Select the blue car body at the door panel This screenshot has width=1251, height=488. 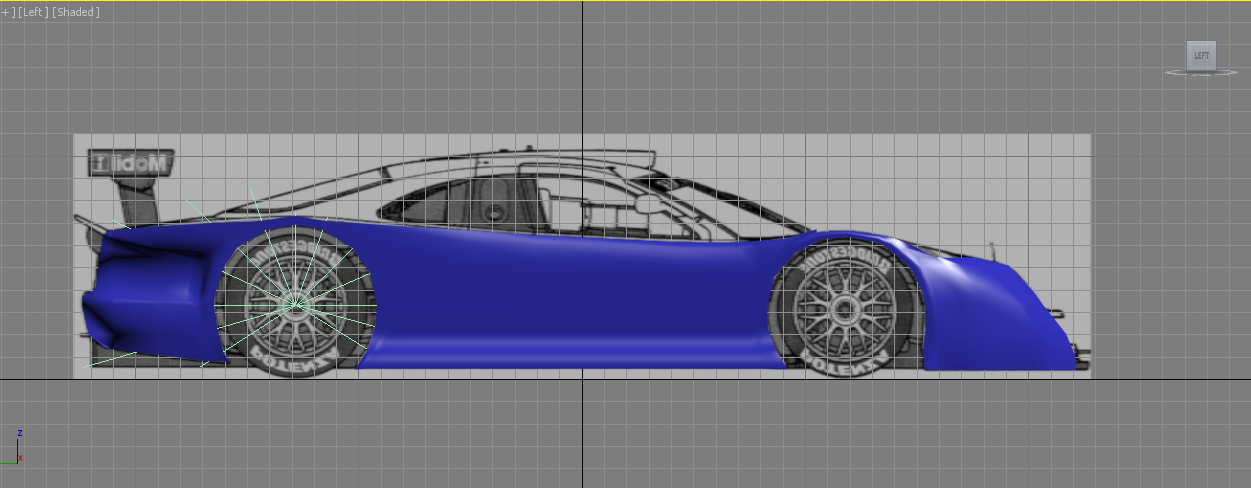560,300
